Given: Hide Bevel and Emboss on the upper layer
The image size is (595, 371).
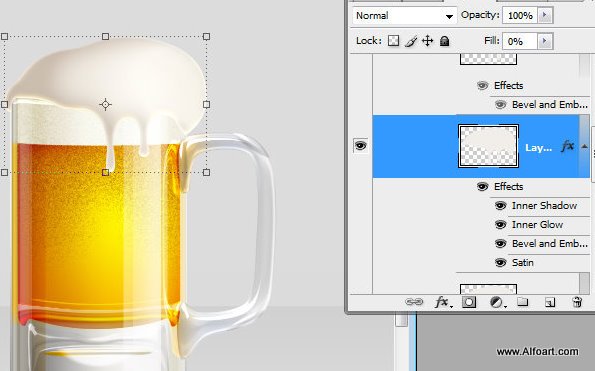Looking at the screenshot, I should click(501, 104).
